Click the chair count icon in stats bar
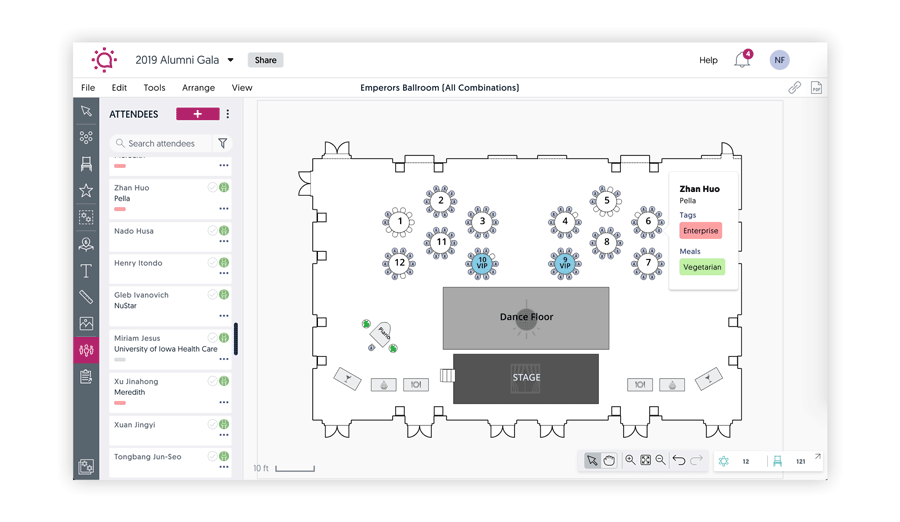This screenshot has height=522, width=900. point(778,461)
